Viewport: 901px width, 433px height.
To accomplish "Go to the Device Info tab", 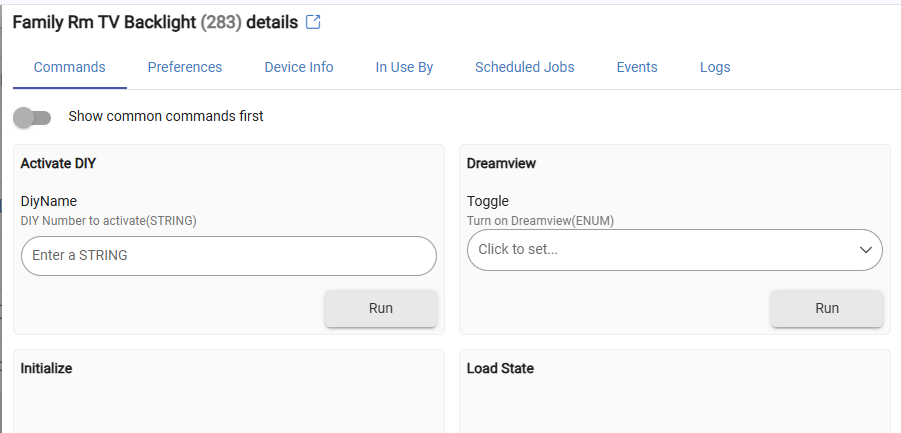I will click(x=299, y=67).
